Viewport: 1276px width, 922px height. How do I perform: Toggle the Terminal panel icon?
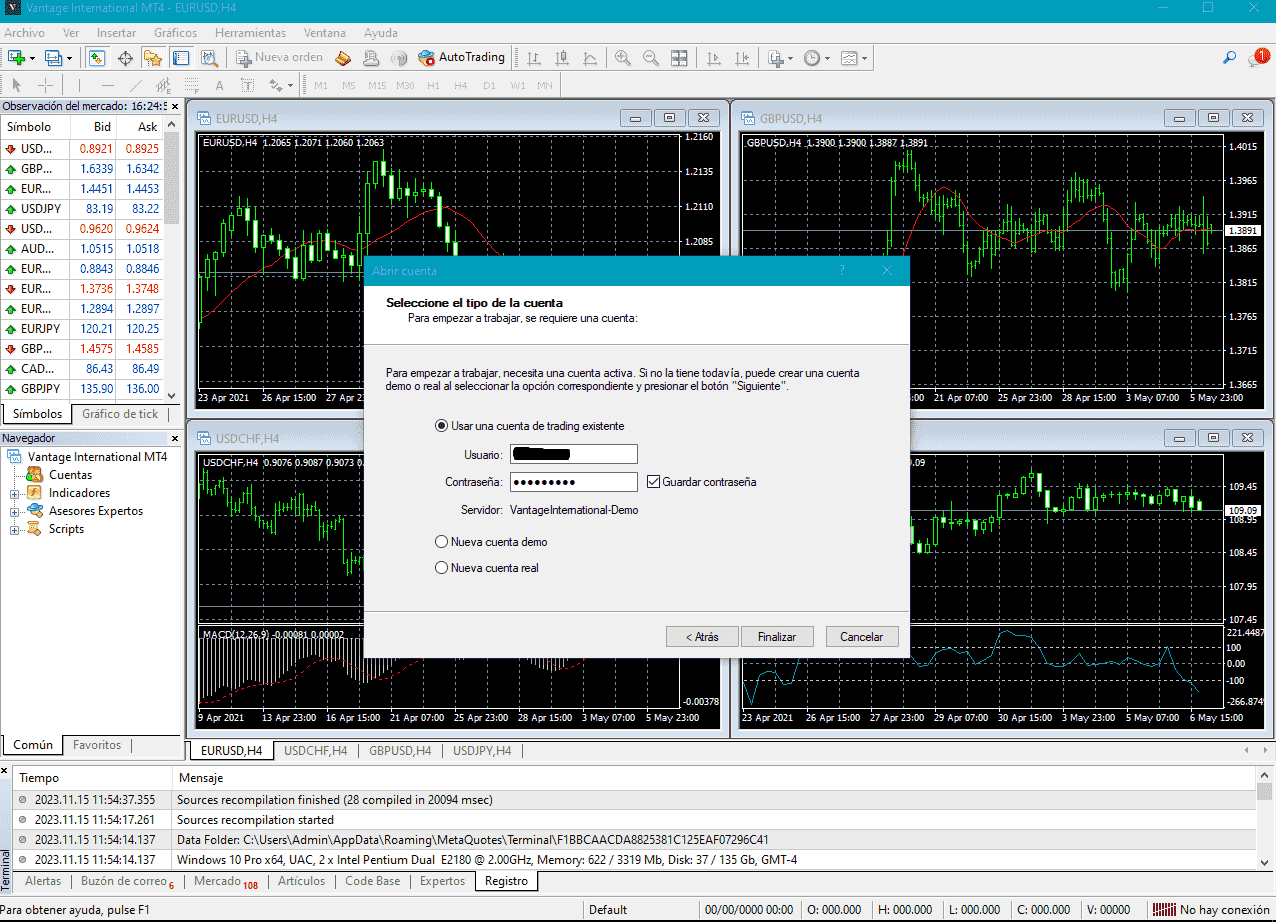point(181,58)
